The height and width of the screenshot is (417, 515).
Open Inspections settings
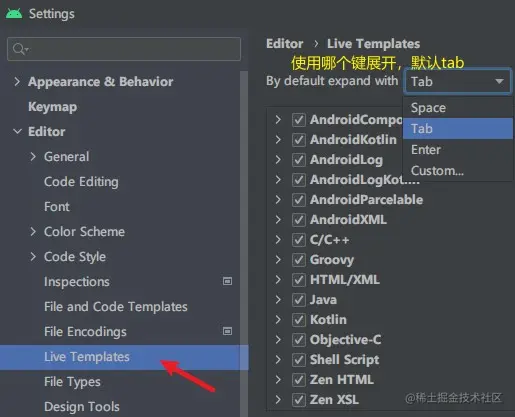pos(77,282)
